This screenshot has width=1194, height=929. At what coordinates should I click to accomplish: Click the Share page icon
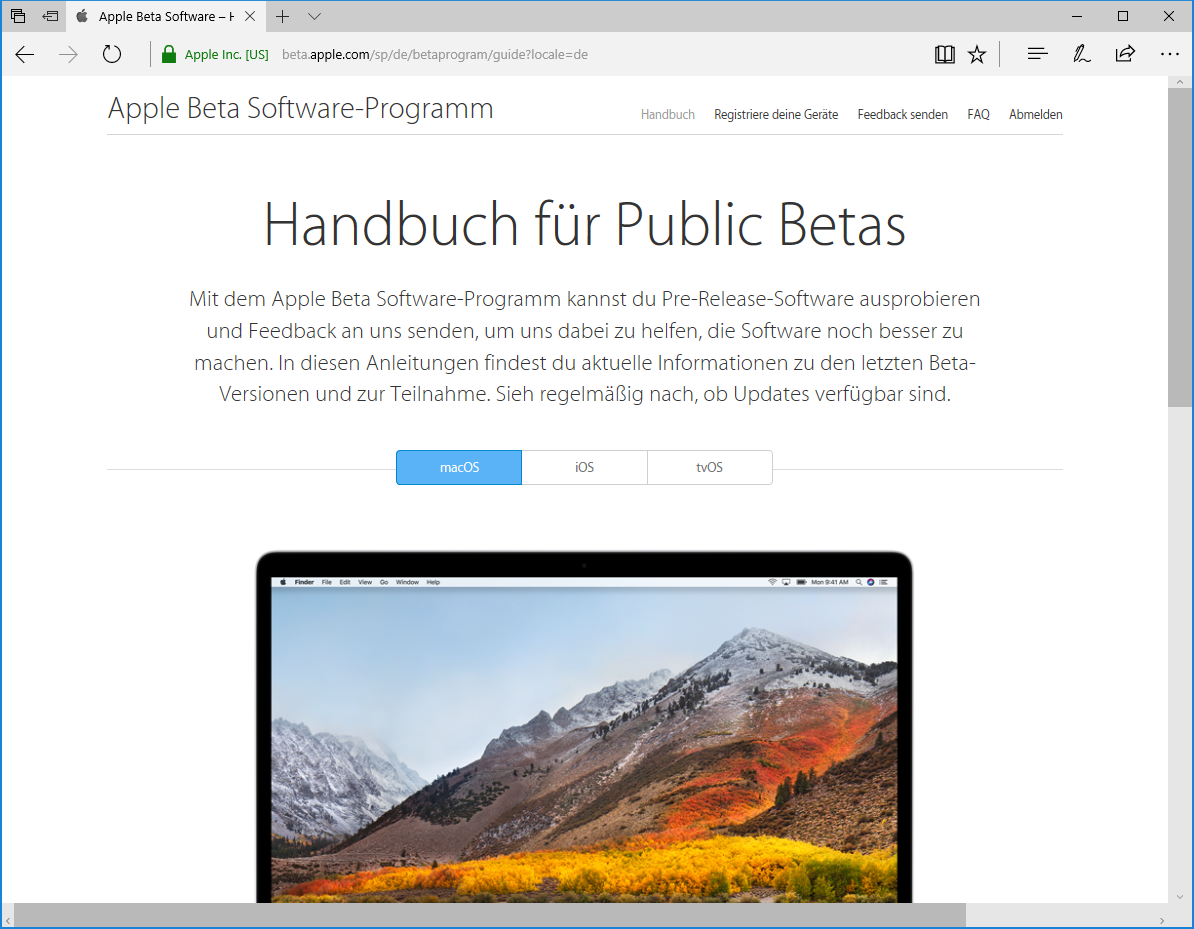pyautogui.click(x=1125, y=55)
